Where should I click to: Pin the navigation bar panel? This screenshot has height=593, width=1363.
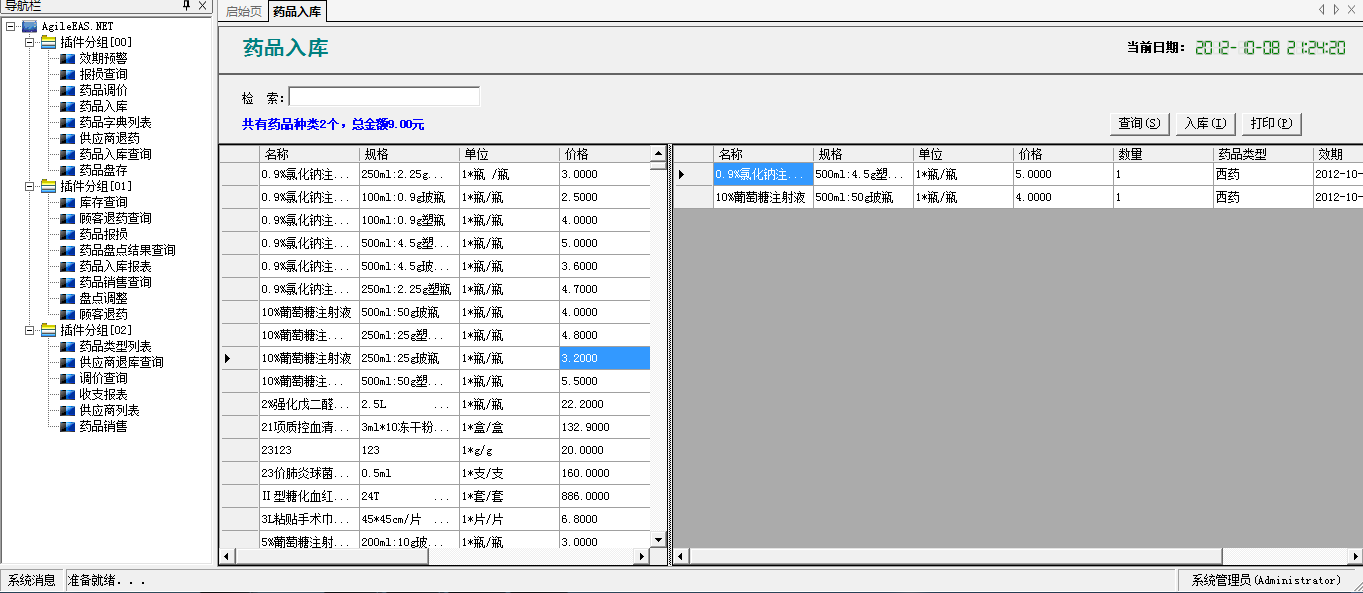186,6
